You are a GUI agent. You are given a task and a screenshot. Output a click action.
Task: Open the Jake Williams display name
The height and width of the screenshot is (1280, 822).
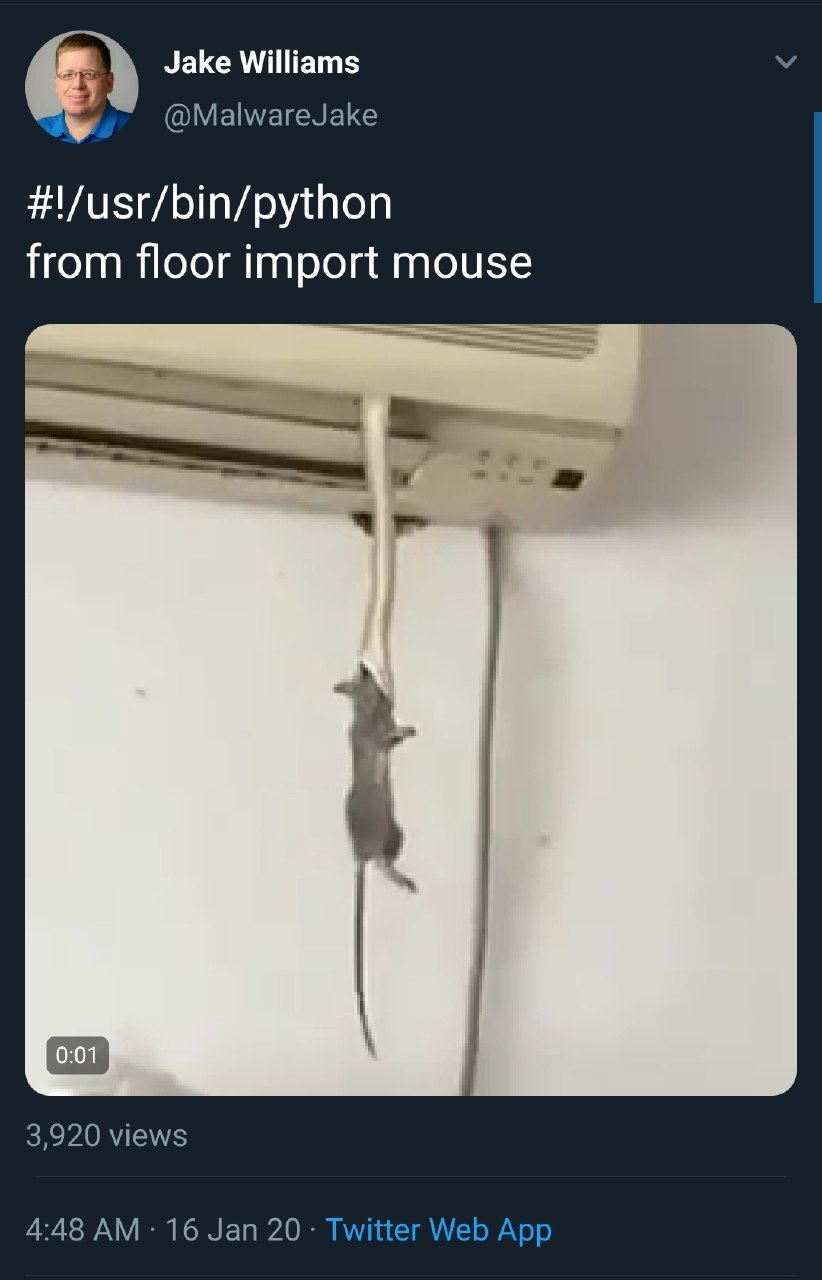[x=261, y=63]
